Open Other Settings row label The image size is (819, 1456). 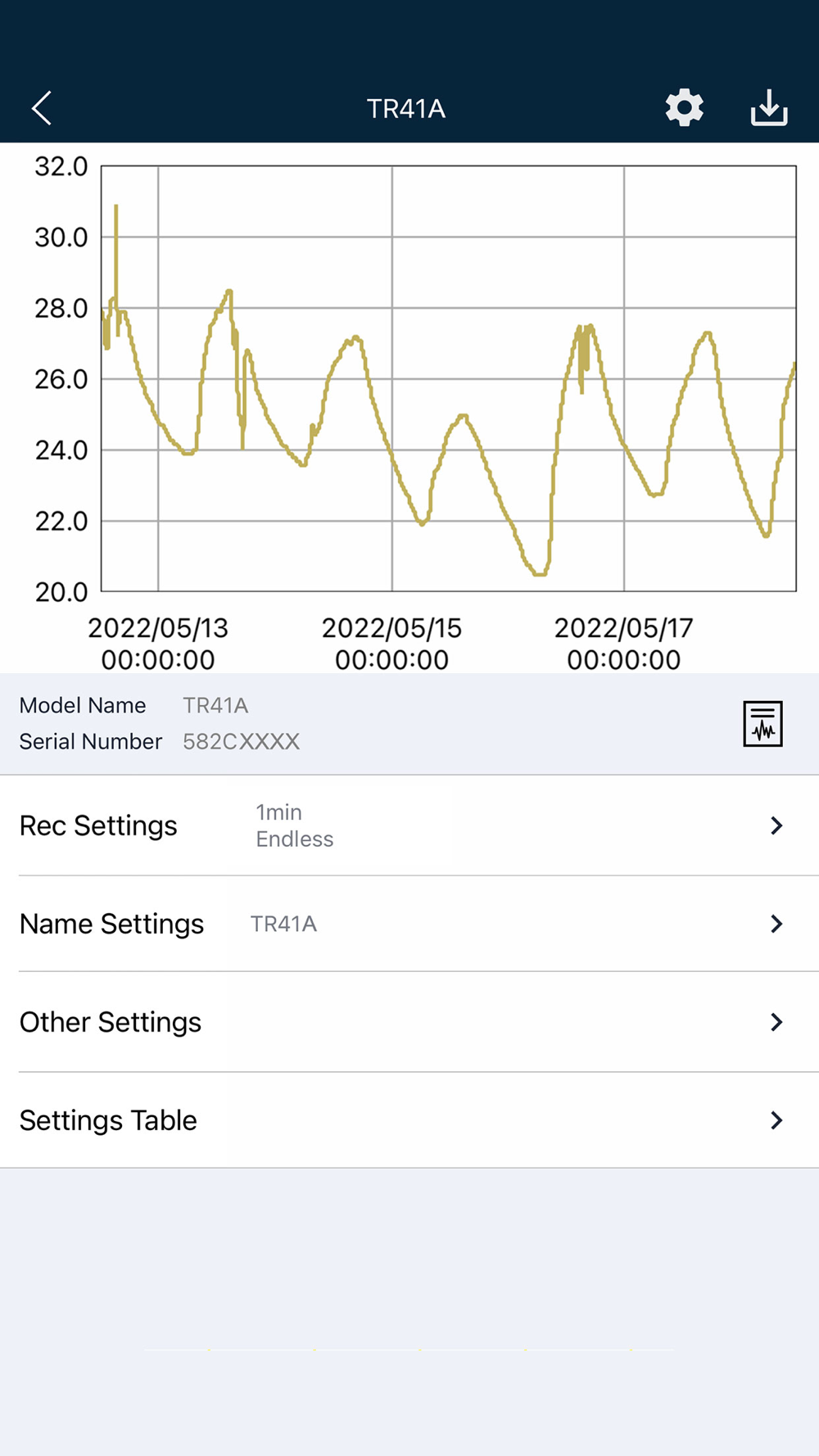click(111, 1022)
